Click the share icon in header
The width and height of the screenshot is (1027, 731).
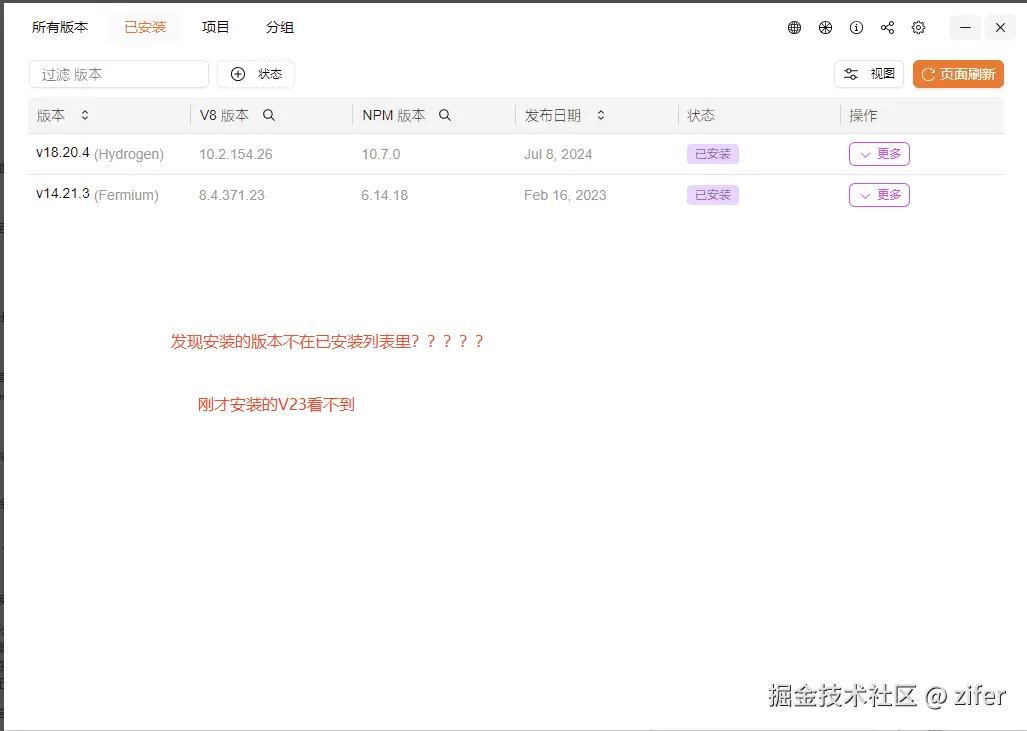tap(887, 28)
